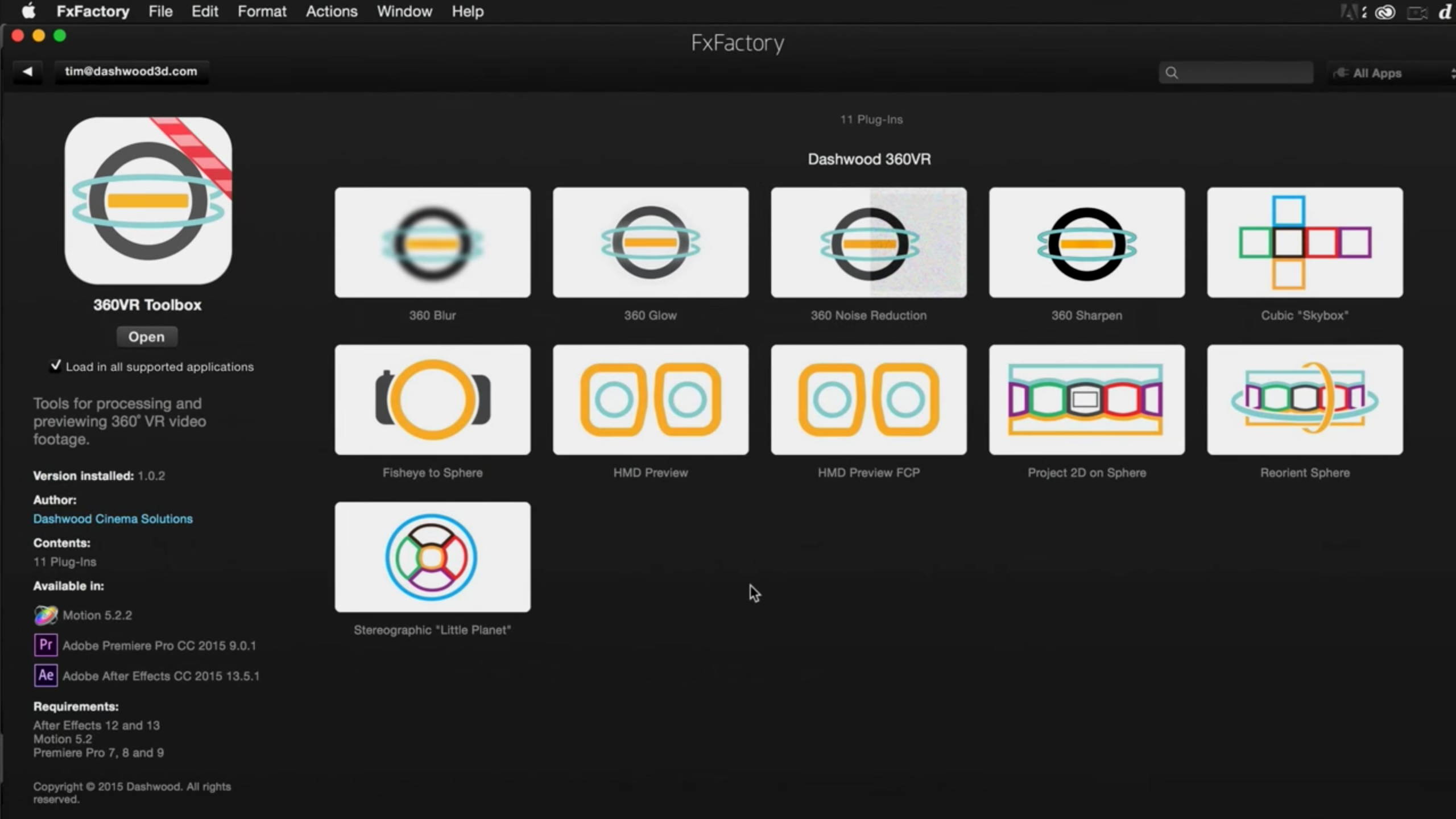Screen dimensions: 1456x819
Task: Open the 360 Blur plug-in thumbnail
Action: point(432,242)
